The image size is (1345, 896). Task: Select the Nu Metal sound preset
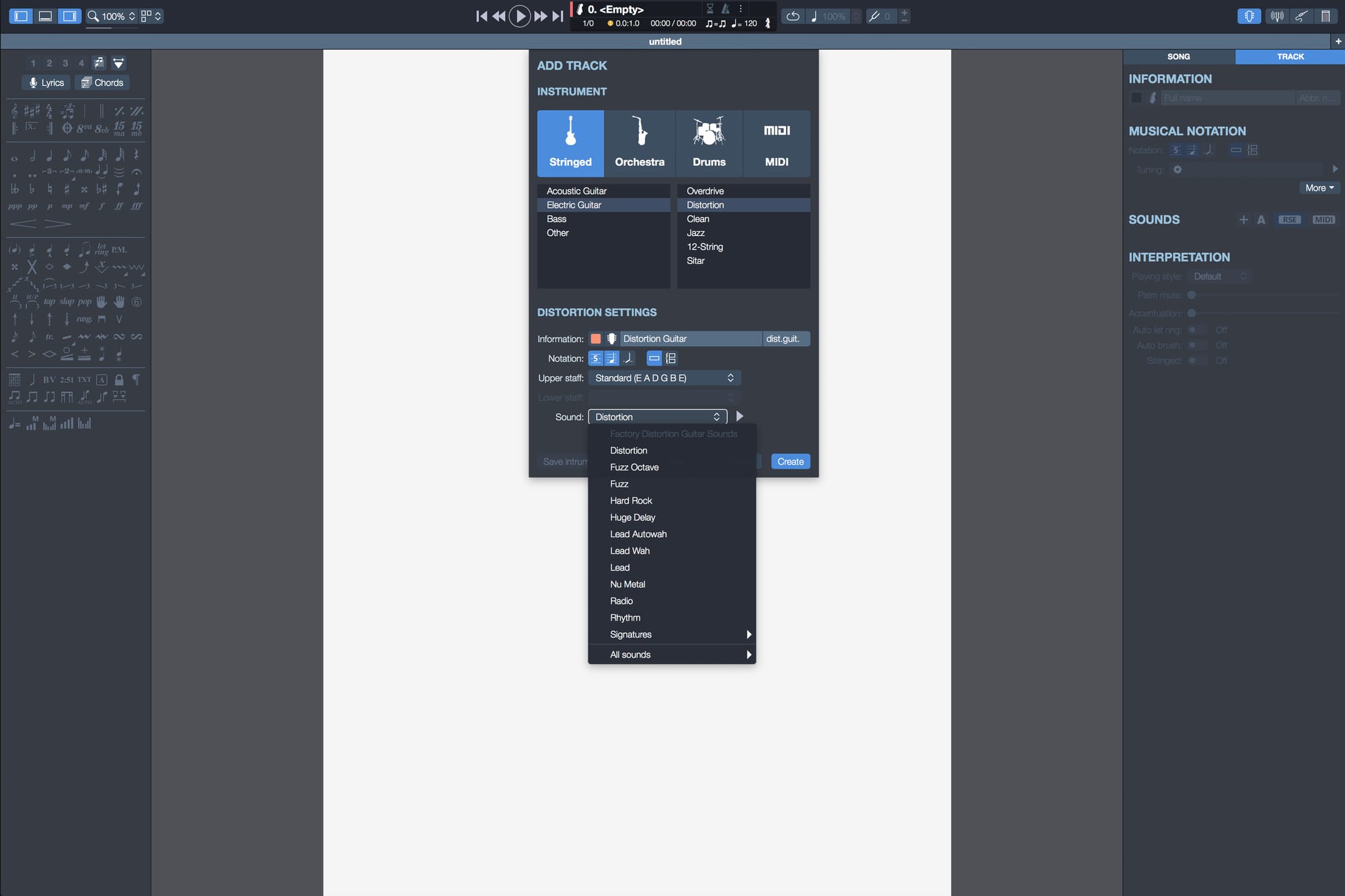pyautogui.click(x=627, y=584)
